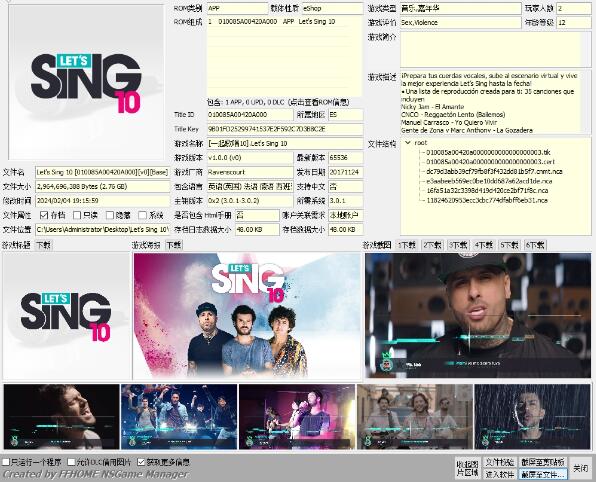Image resolution: width=596 pixels, height=482 pixels.
Task: Enable the 只运行一个程序 checkbox
Action: tap(6, 462)
